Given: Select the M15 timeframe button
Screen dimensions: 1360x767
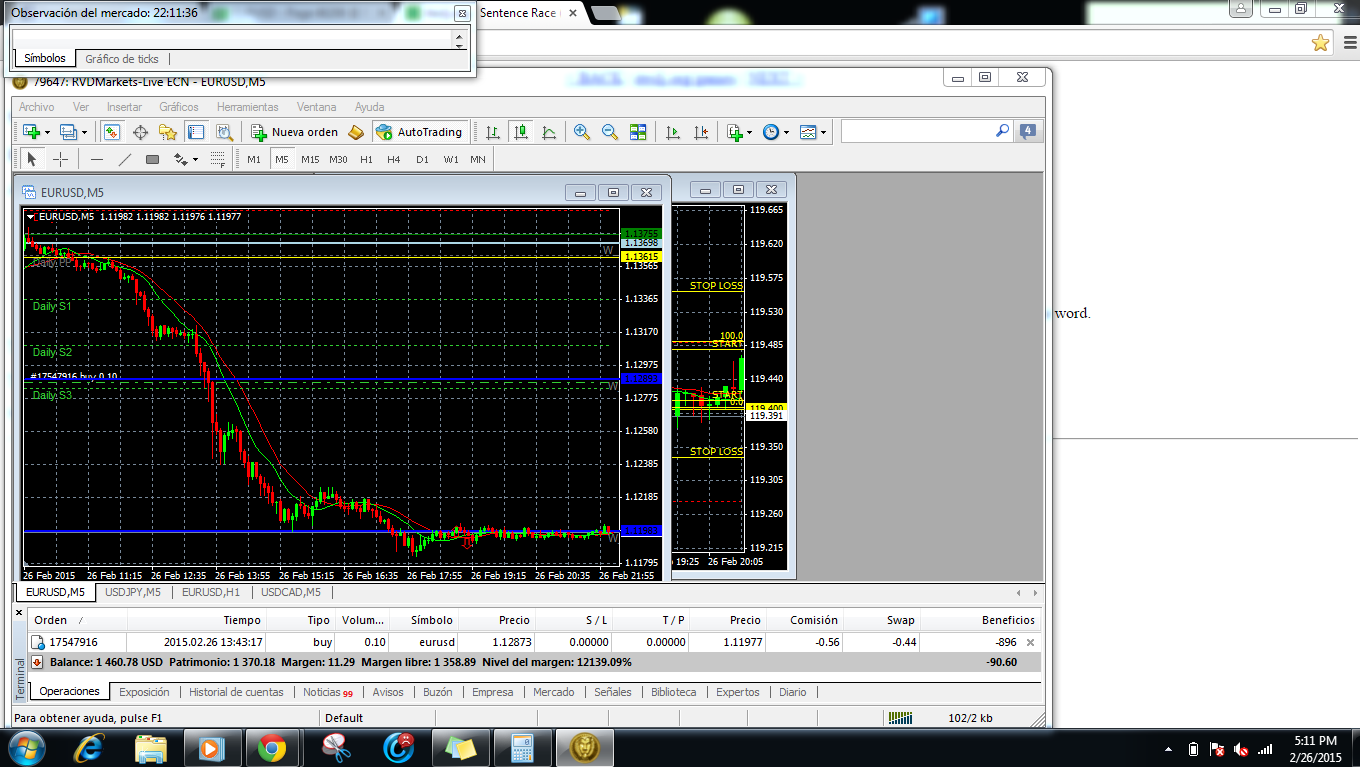Looking at the screenshot, I should (x=310, y=159).
